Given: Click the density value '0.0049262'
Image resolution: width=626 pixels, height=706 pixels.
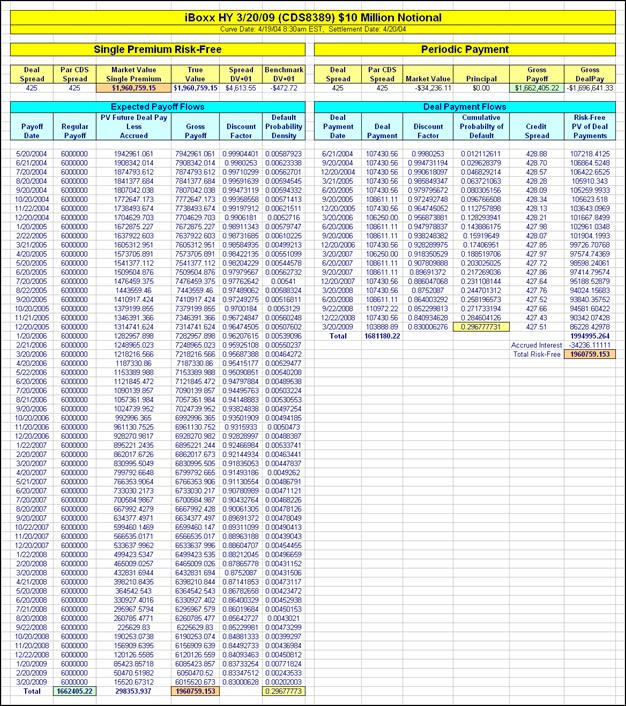Looking at the screenshot, I should (284, 473).
